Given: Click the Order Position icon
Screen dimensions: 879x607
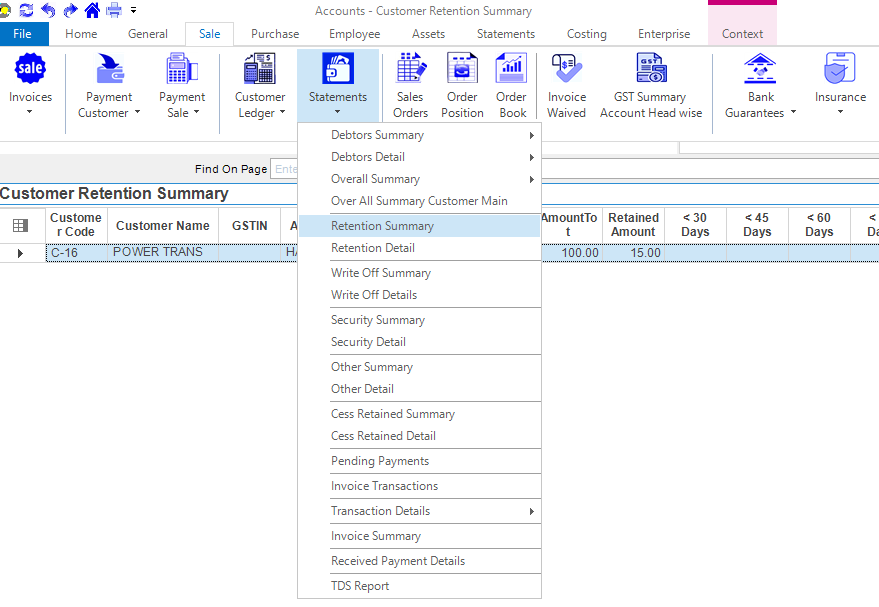Looking at the screenshot, I should [462, 70].
